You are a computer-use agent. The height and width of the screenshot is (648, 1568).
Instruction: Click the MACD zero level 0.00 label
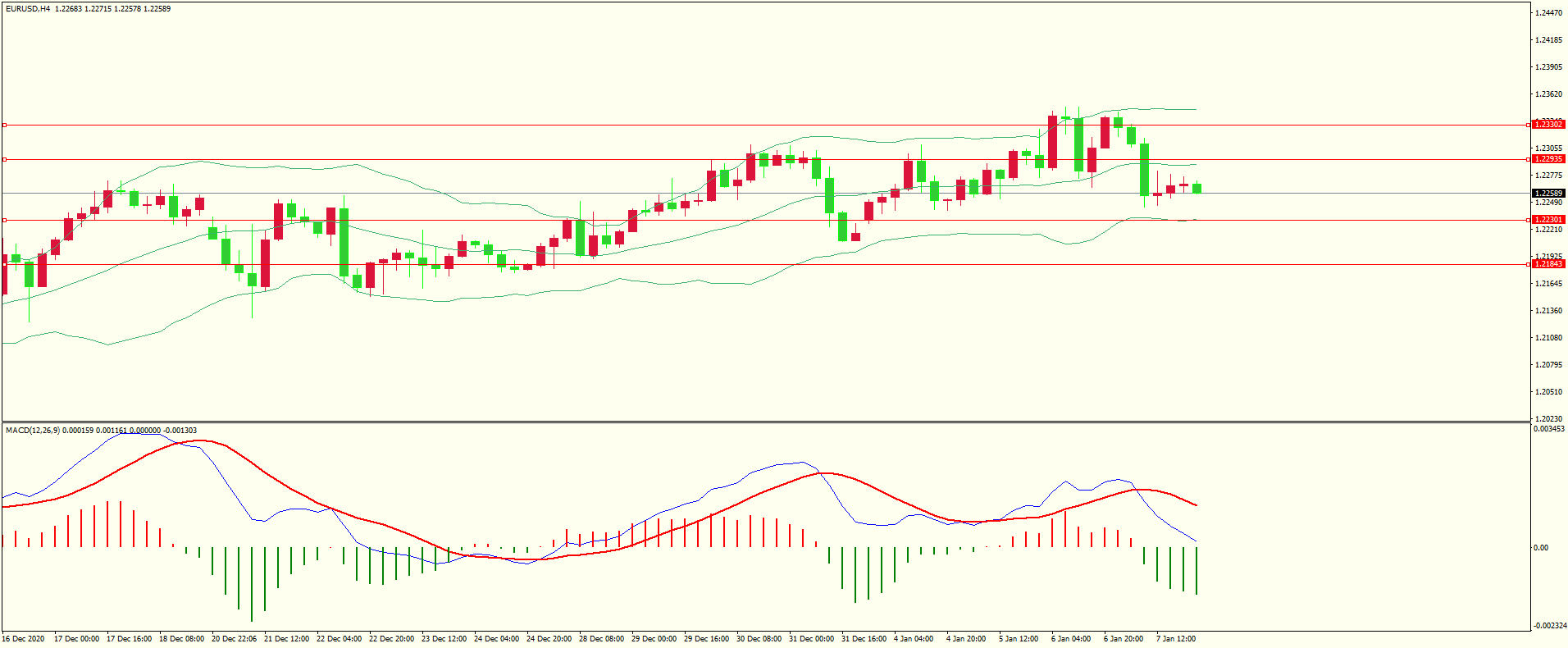1541,548
